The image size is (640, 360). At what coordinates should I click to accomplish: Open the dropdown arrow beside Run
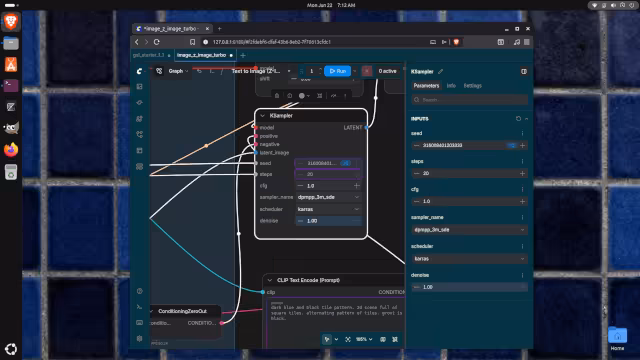354,71
